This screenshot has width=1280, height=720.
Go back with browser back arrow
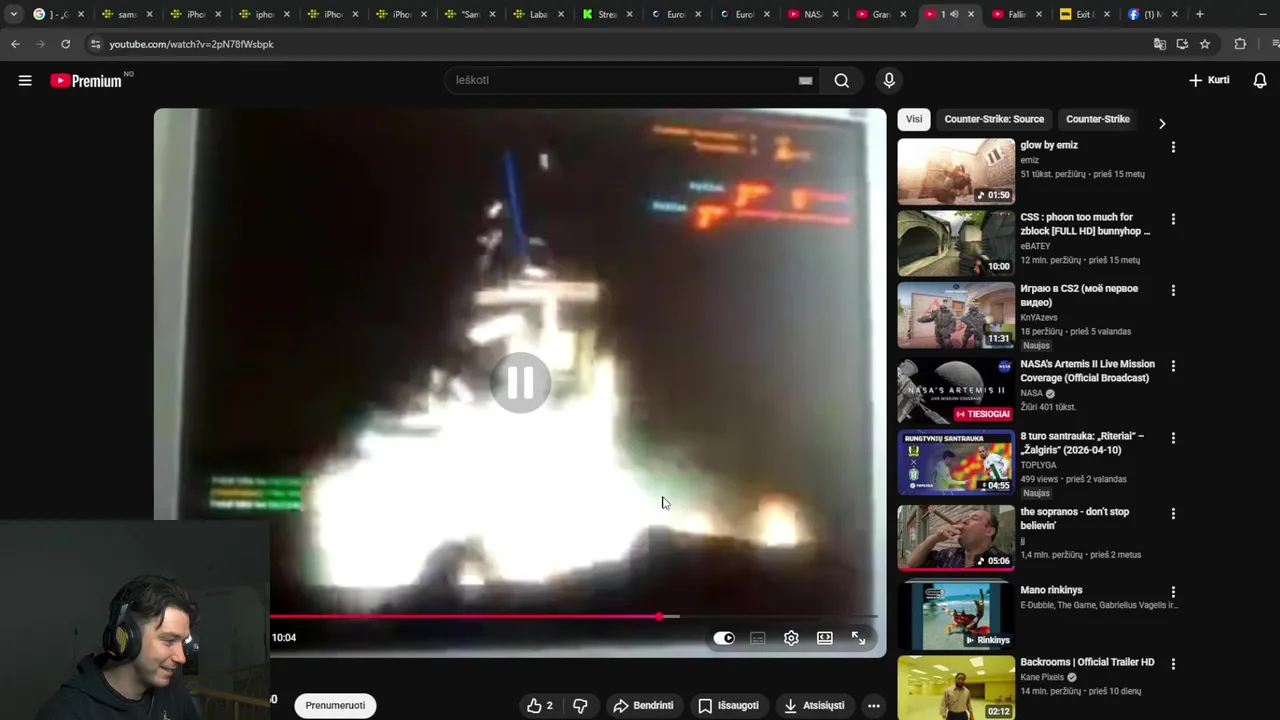click(x=15, y=44)
